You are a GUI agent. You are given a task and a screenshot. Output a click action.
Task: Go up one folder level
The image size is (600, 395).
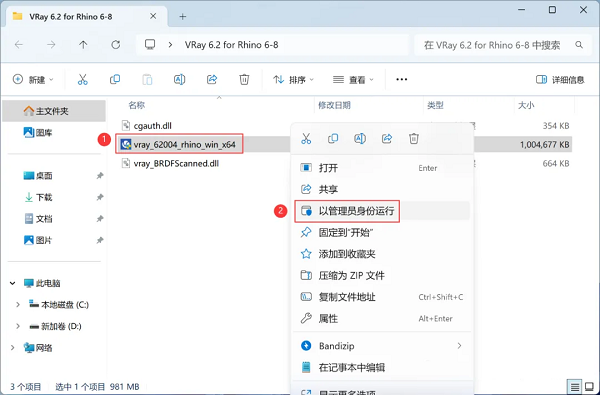click(83, 45)
